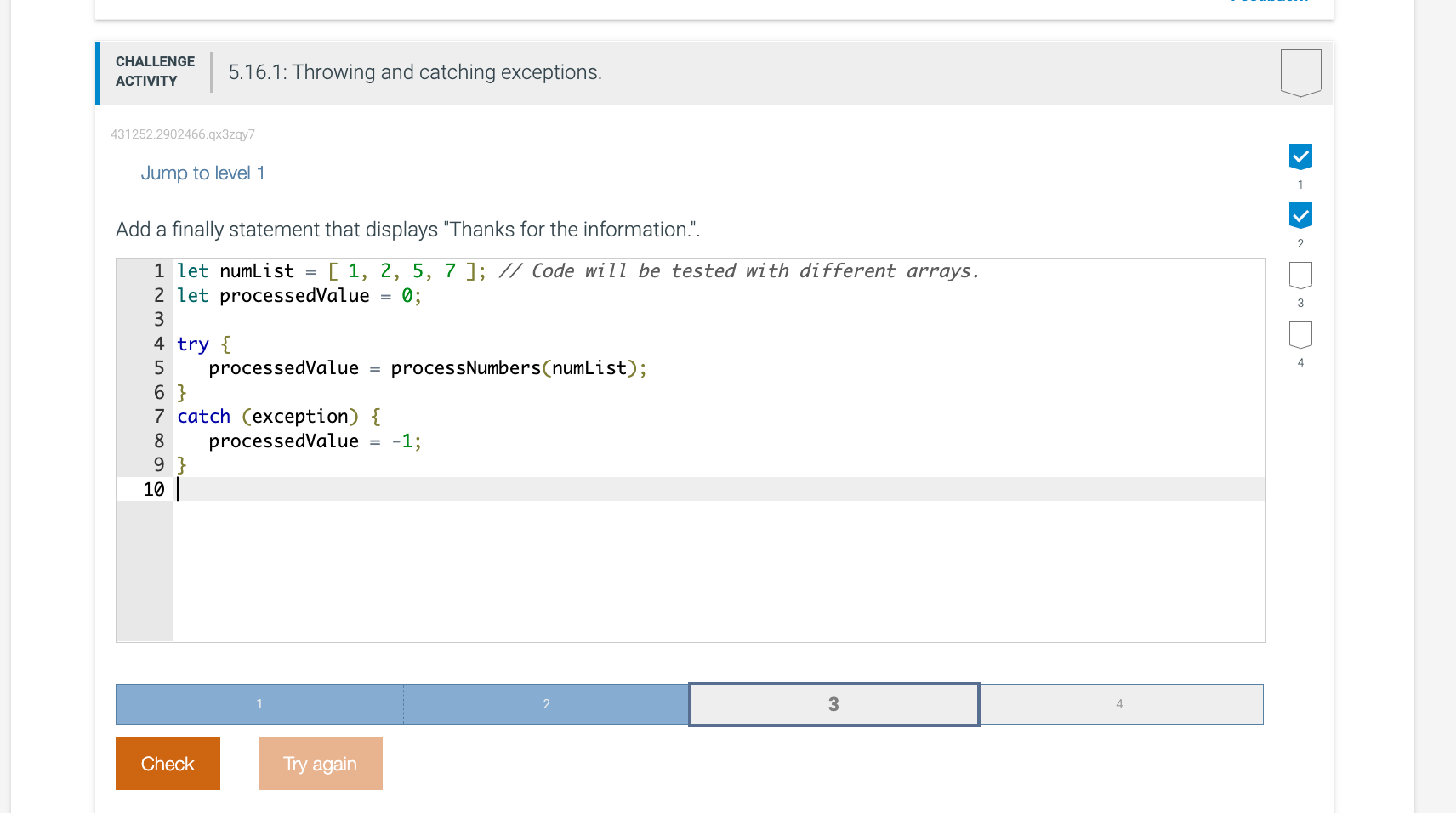Viewport: 1456px width, 813px height.
Task: Select progress step 2 in the level bar
Action: [x=546, y=704]
